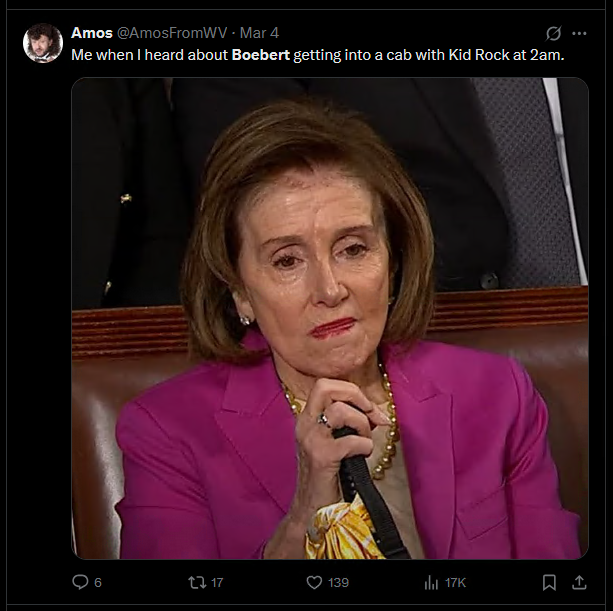Image resolution: width=613 pixels, height=611 pixels.
Task: Like the post with the heart icon
Action: (x=314, y=582)
